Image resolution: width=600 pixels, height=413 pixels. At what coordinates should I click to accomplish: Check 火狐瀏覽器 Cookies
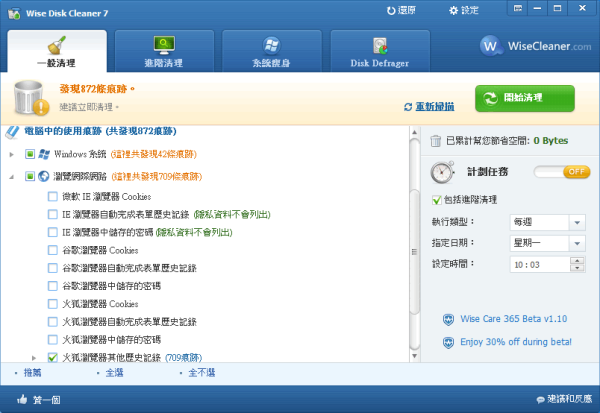pos(53,304)
